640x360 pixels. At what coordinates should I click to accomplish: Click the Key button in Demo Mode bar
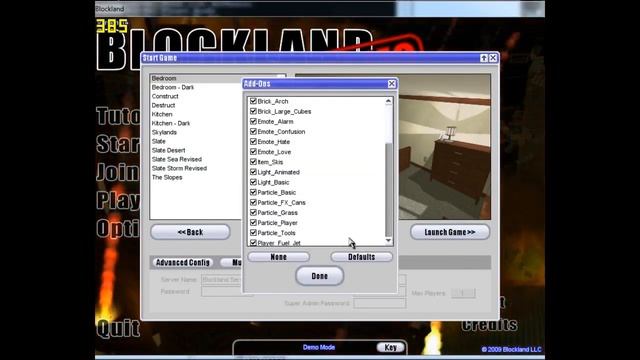tap(391, 347)
